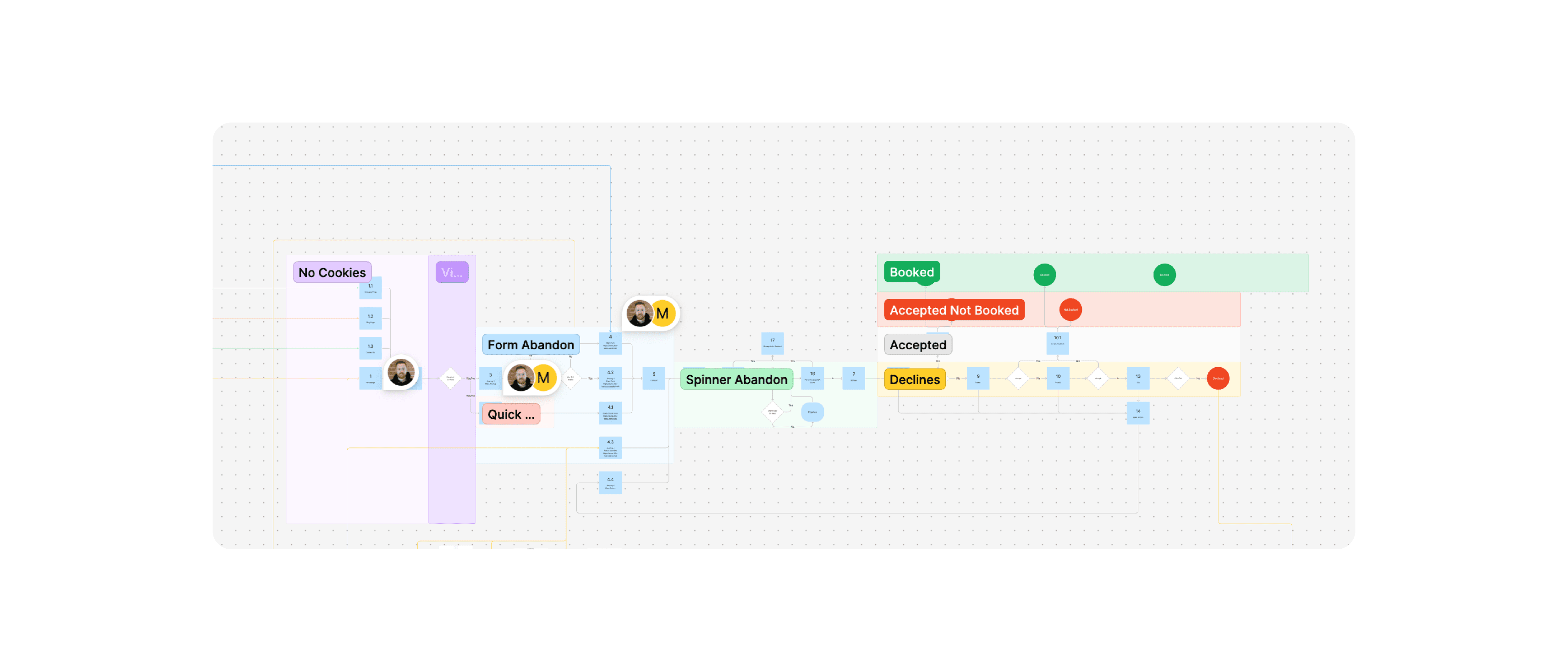
Task: Select flowchart node 4.2
Action: [x=610, y=378]
